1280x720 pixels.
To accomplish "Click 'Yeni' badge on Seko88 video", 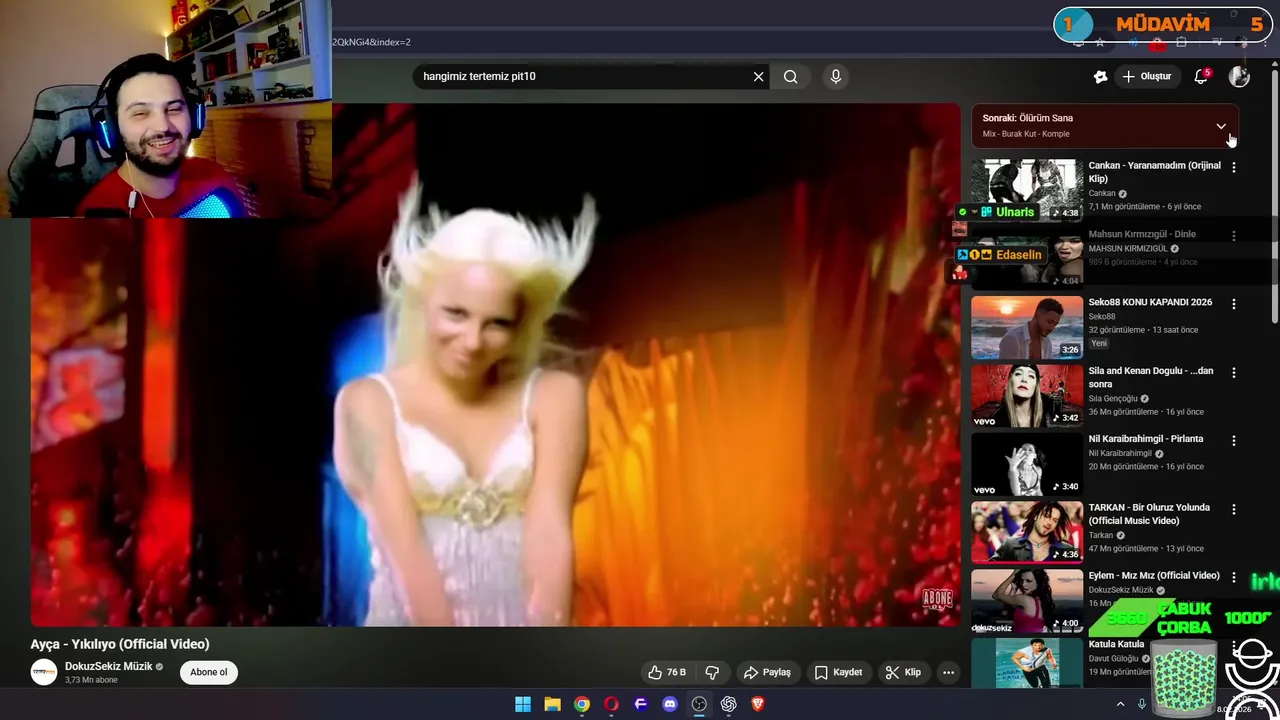I will tap(1099, 343).
